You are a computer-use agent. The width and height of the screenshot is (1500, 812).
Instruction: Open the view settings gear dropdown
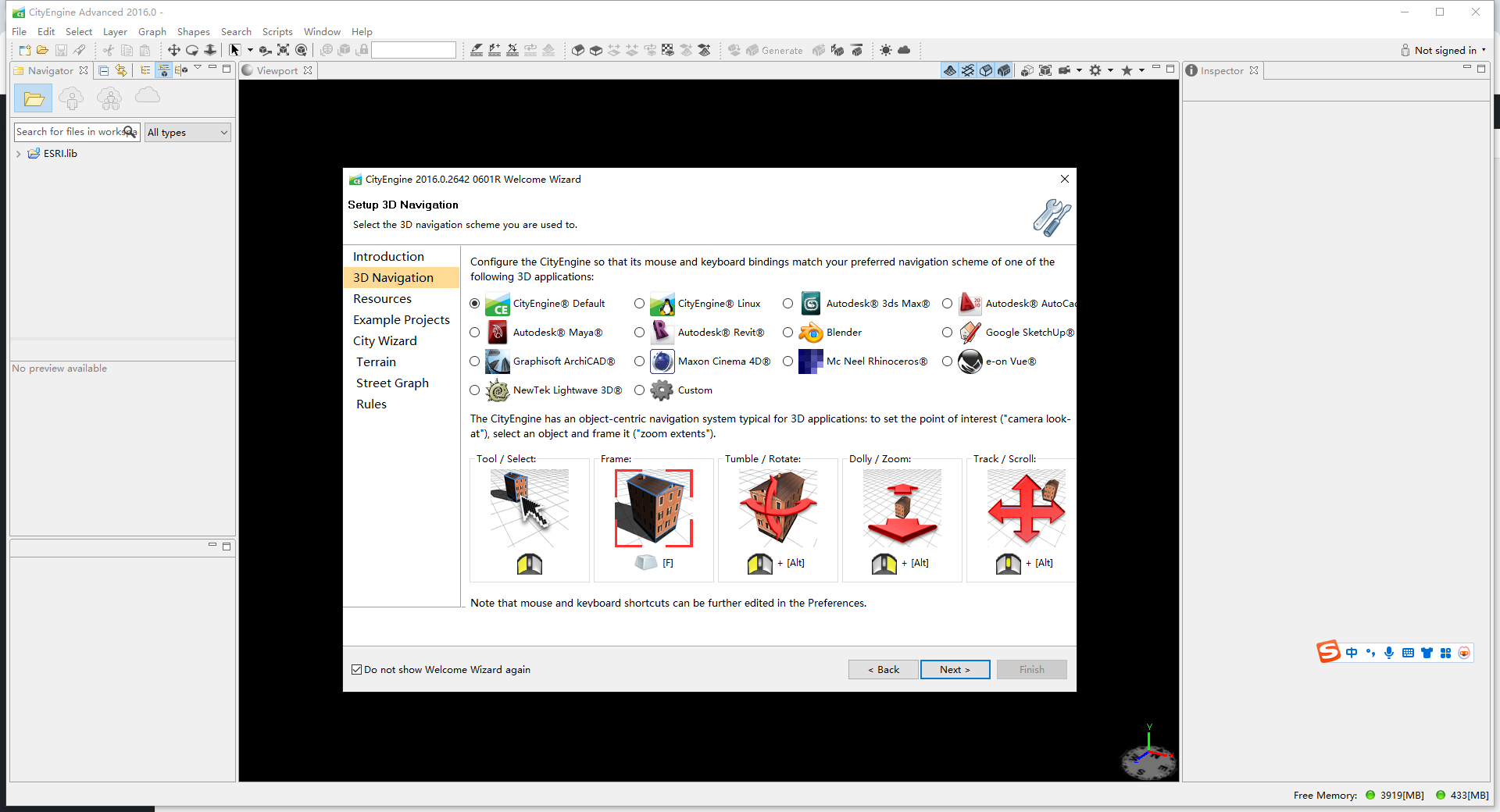click(1110, 70)
